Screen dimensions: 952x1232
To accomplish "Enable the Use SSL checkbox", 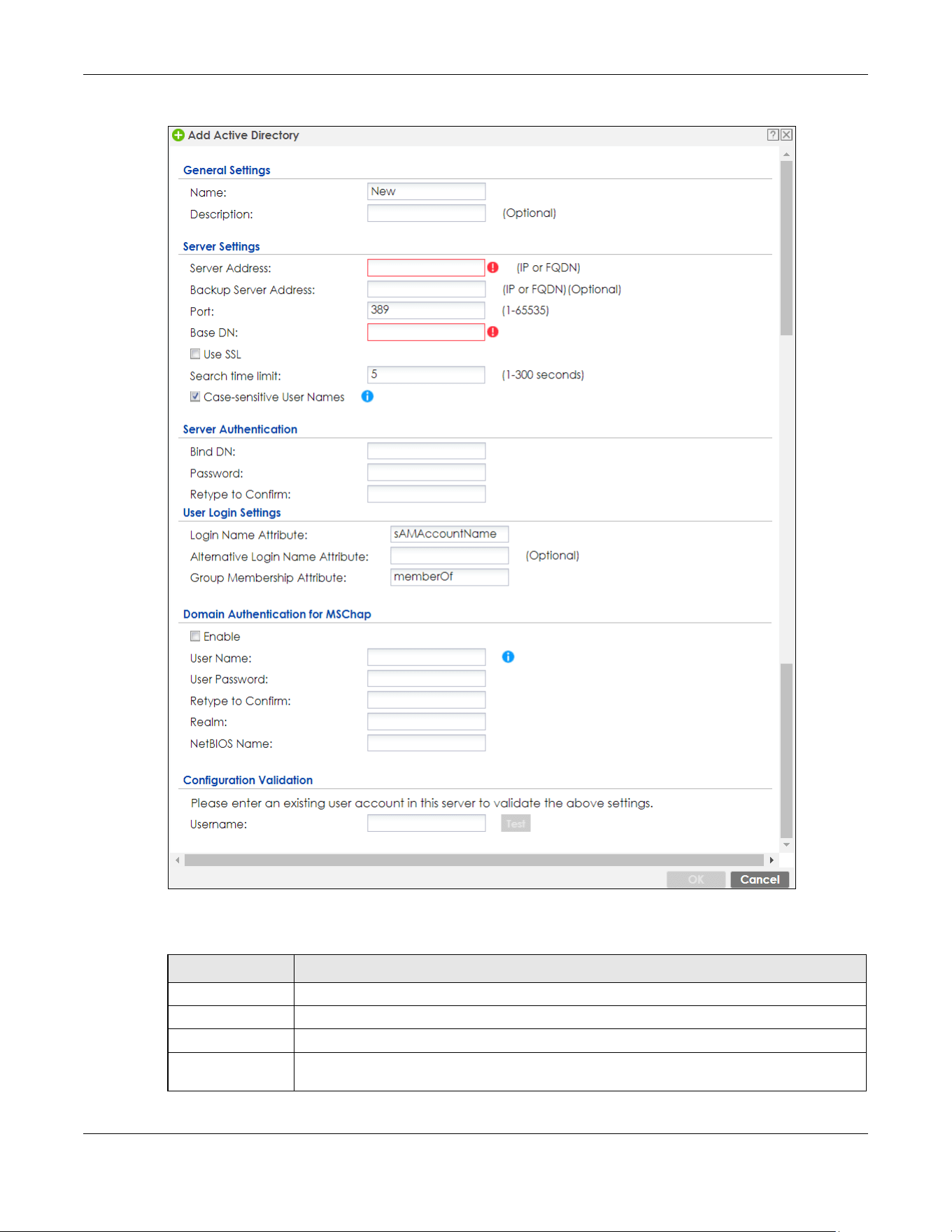I will click(x=195, y=354).
